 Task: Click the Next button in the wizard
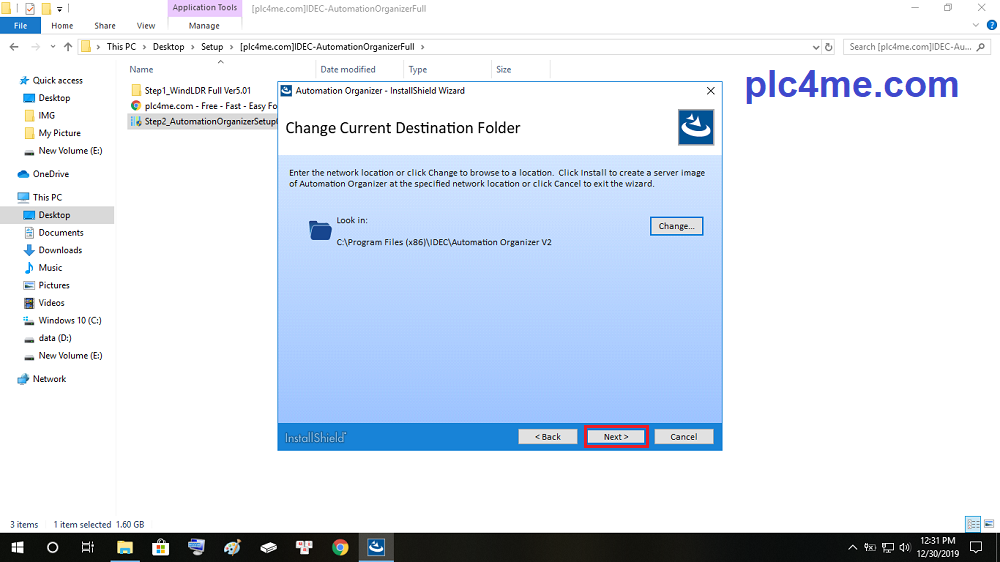[x=616, y=437]
